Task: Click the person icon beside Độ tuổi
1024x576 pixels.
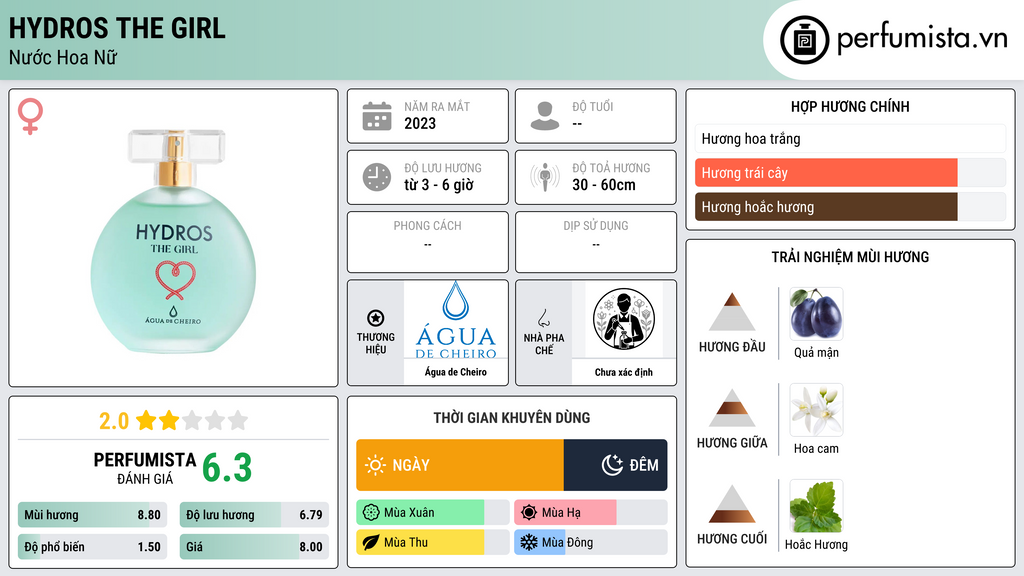Action: 545,116
